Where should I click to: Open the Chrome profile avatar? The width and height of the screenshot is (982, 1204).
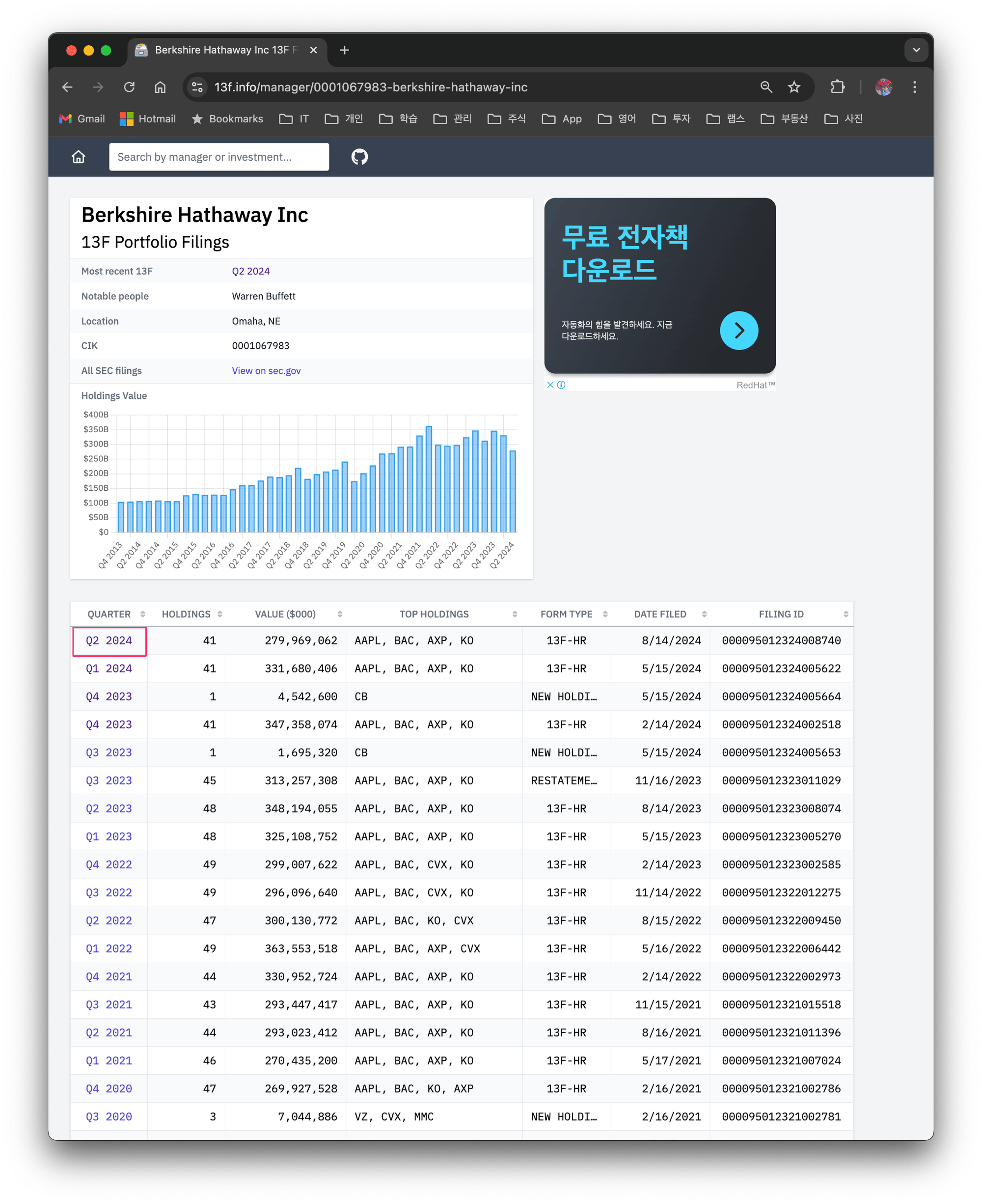tap(884, 87)
